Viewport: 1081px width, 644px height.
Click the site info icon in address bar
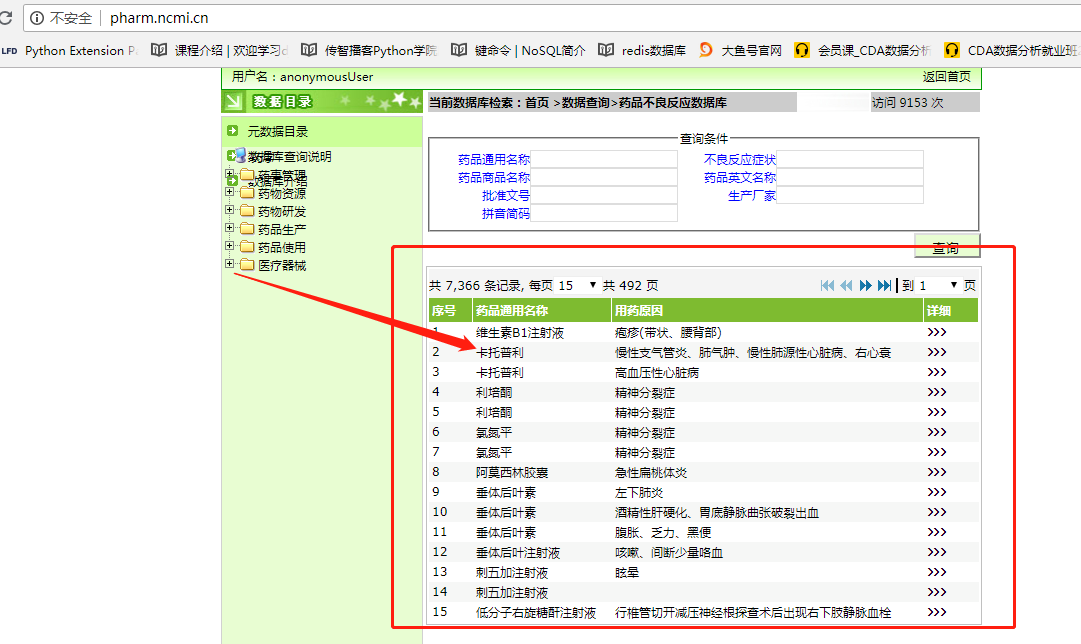(x=37, y=18)
